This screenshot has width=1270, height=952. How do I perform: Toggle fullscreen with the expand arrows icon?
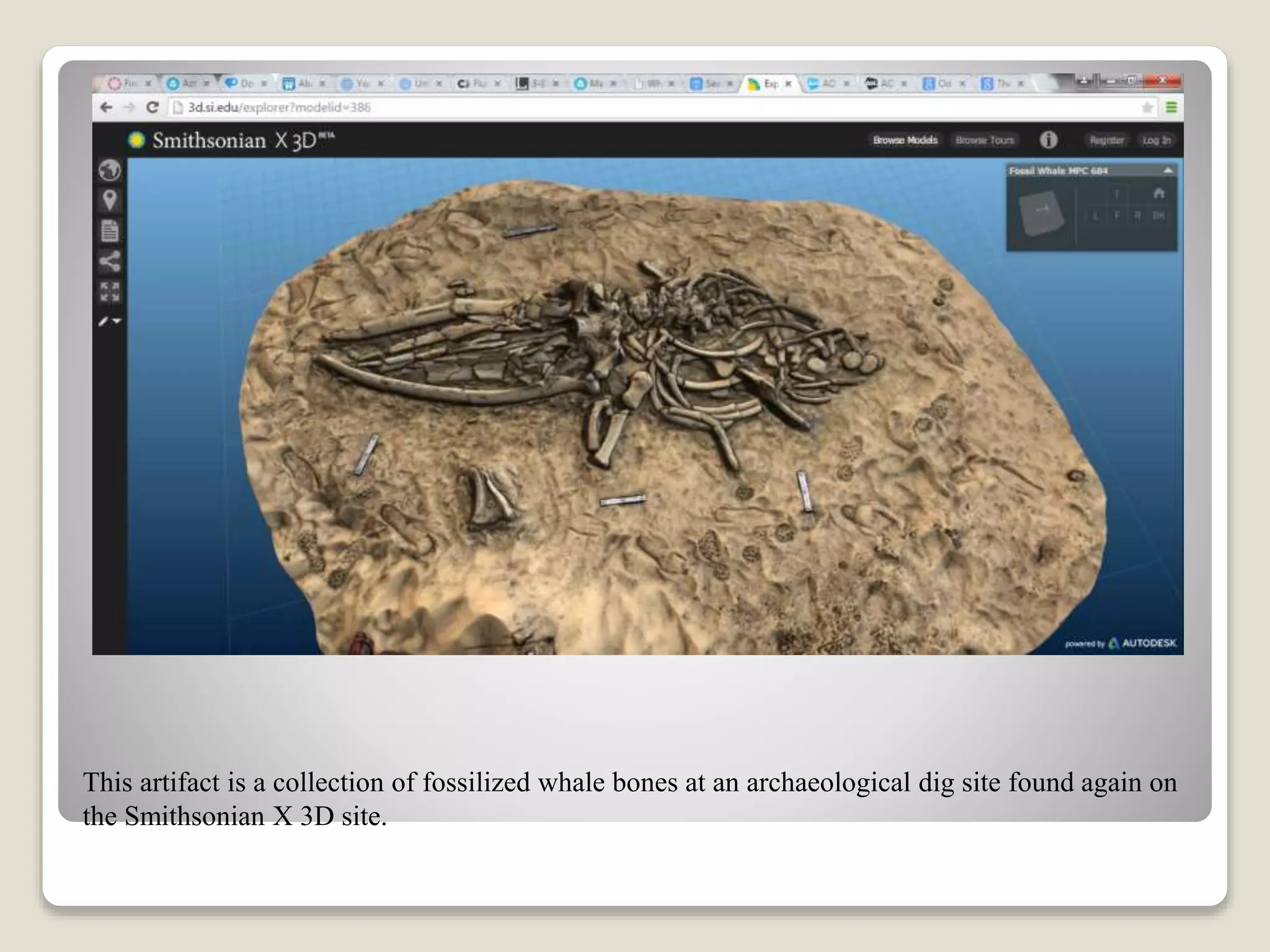[110, 291]
